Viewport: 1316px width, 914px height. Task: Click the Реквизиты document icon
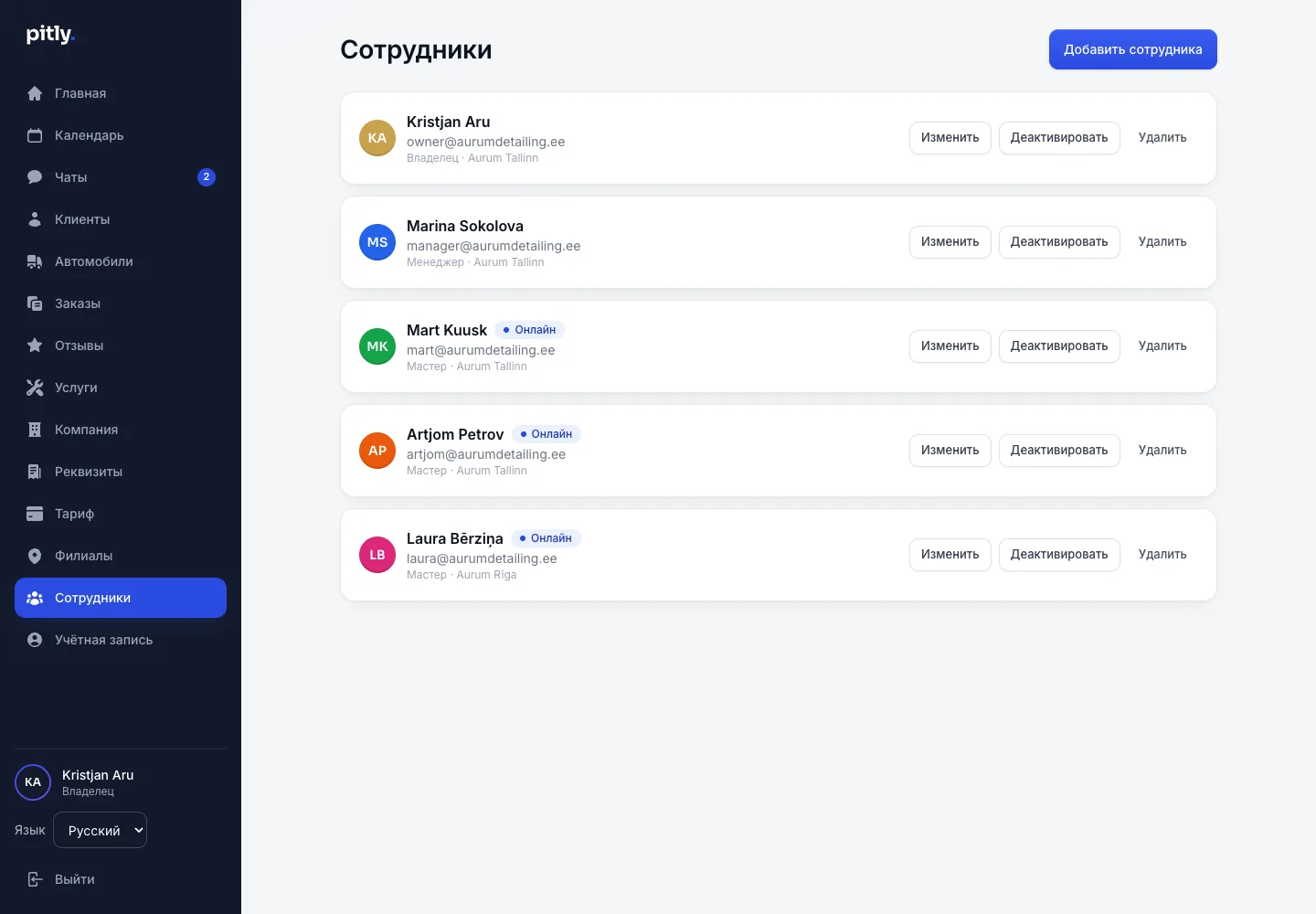tap(35, 472)
